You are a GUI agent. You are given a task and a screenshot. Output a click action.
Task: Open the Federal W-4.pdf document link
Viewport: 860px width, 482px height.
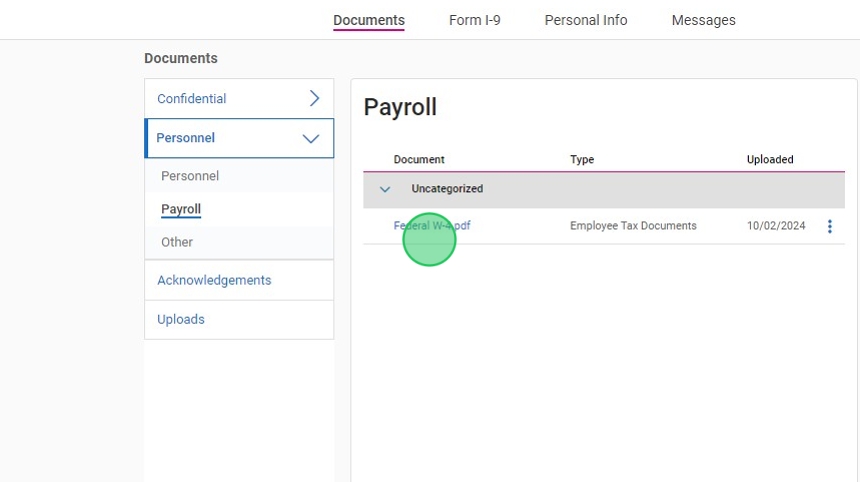click(432, 225)
